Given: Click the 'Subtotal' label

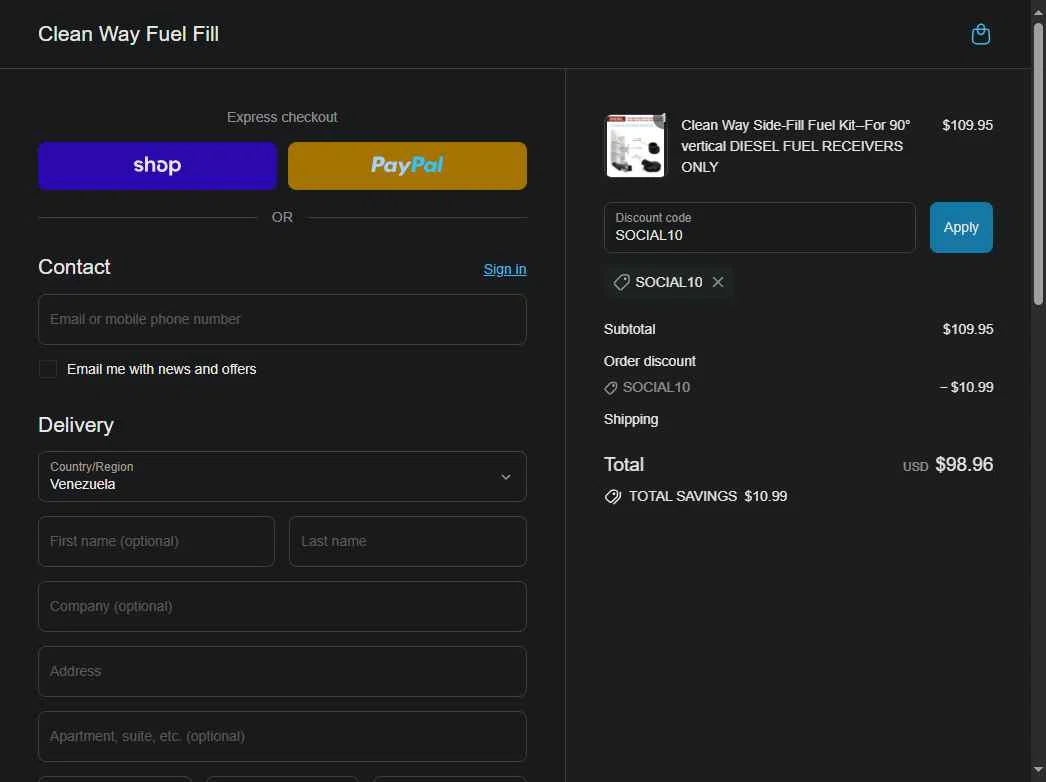Looking at the screenshot, I should pos(630,329).
